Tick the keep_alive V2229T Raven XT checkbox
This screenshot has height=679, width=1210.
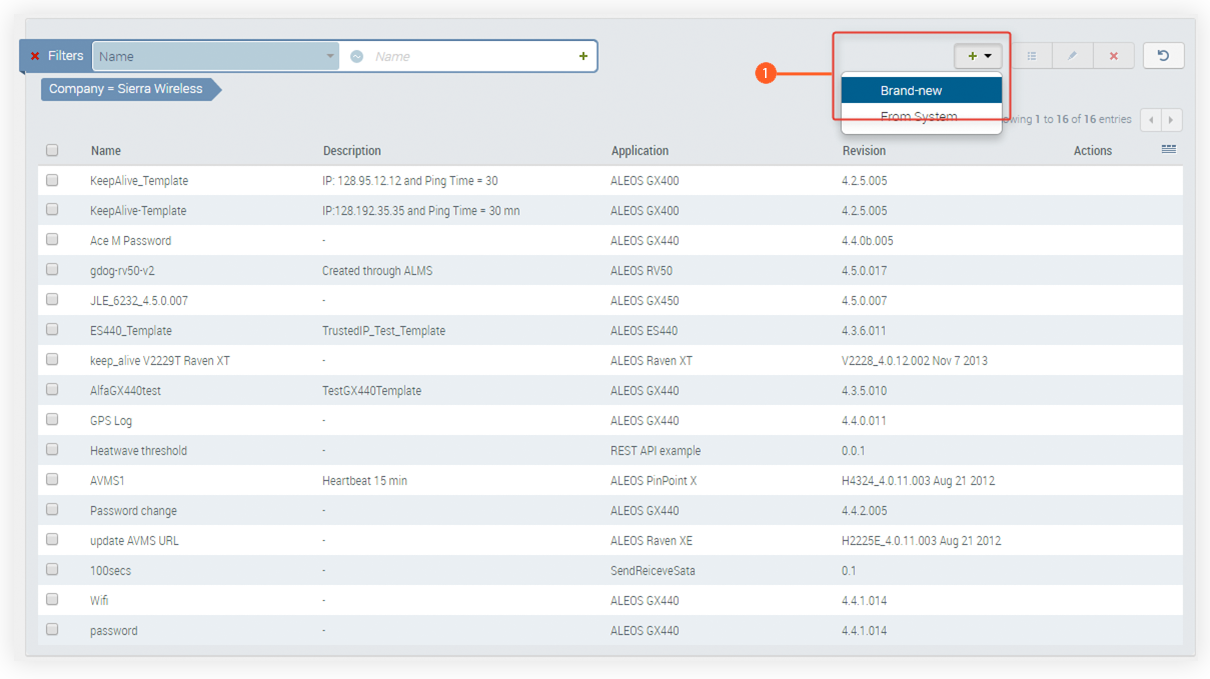52,360
